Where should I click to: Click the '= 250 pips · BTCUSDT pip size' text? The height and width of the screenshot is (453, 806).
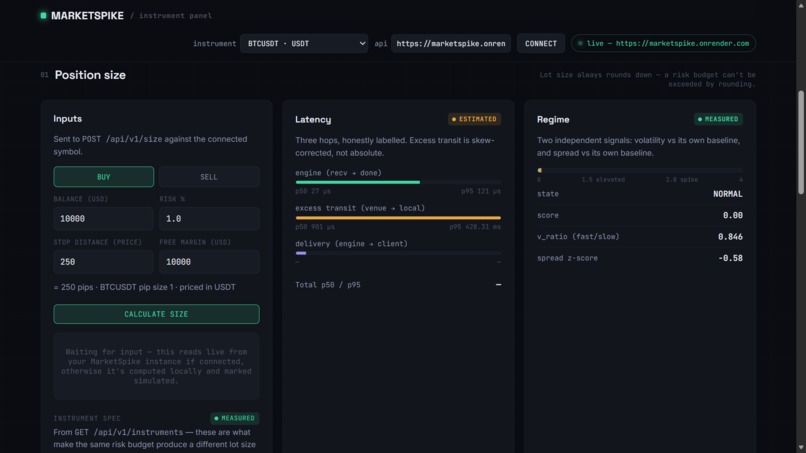coord(144,287)
